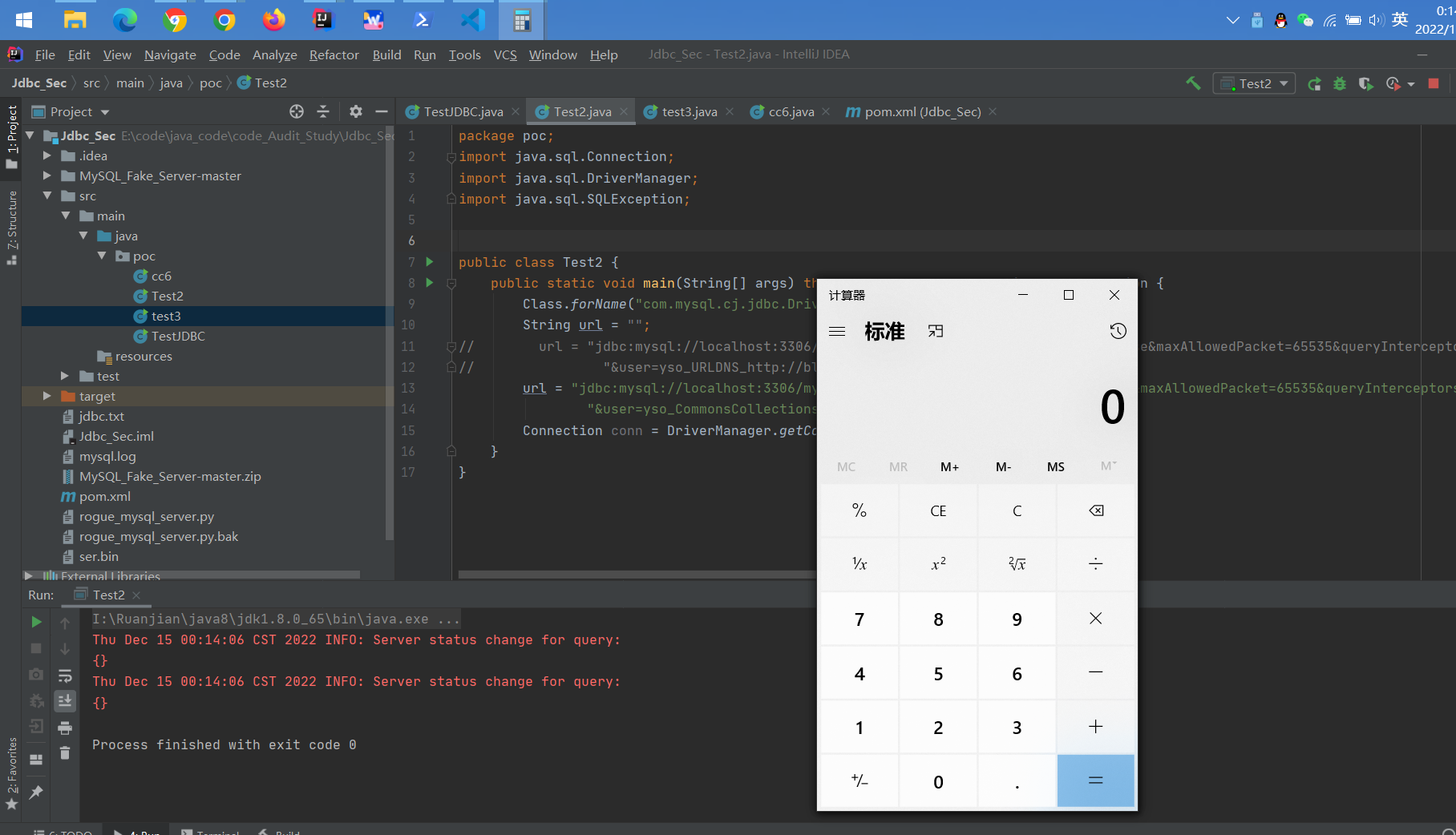Switch to TestJDBC.java editor tab
Screen dimensions: 1456x835
tap(463, 111)
